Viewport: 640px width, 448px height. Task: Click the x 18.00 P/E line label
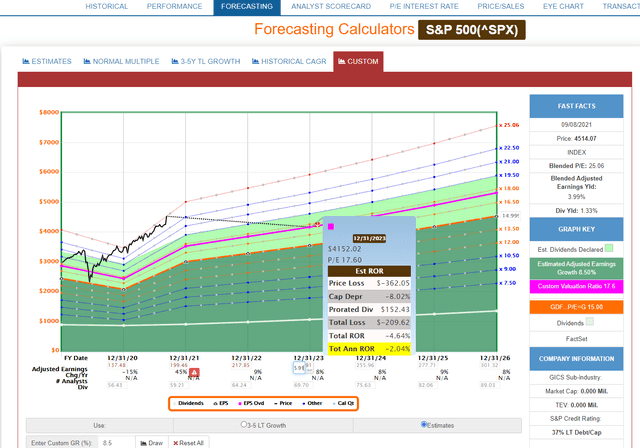click(509, 189)
